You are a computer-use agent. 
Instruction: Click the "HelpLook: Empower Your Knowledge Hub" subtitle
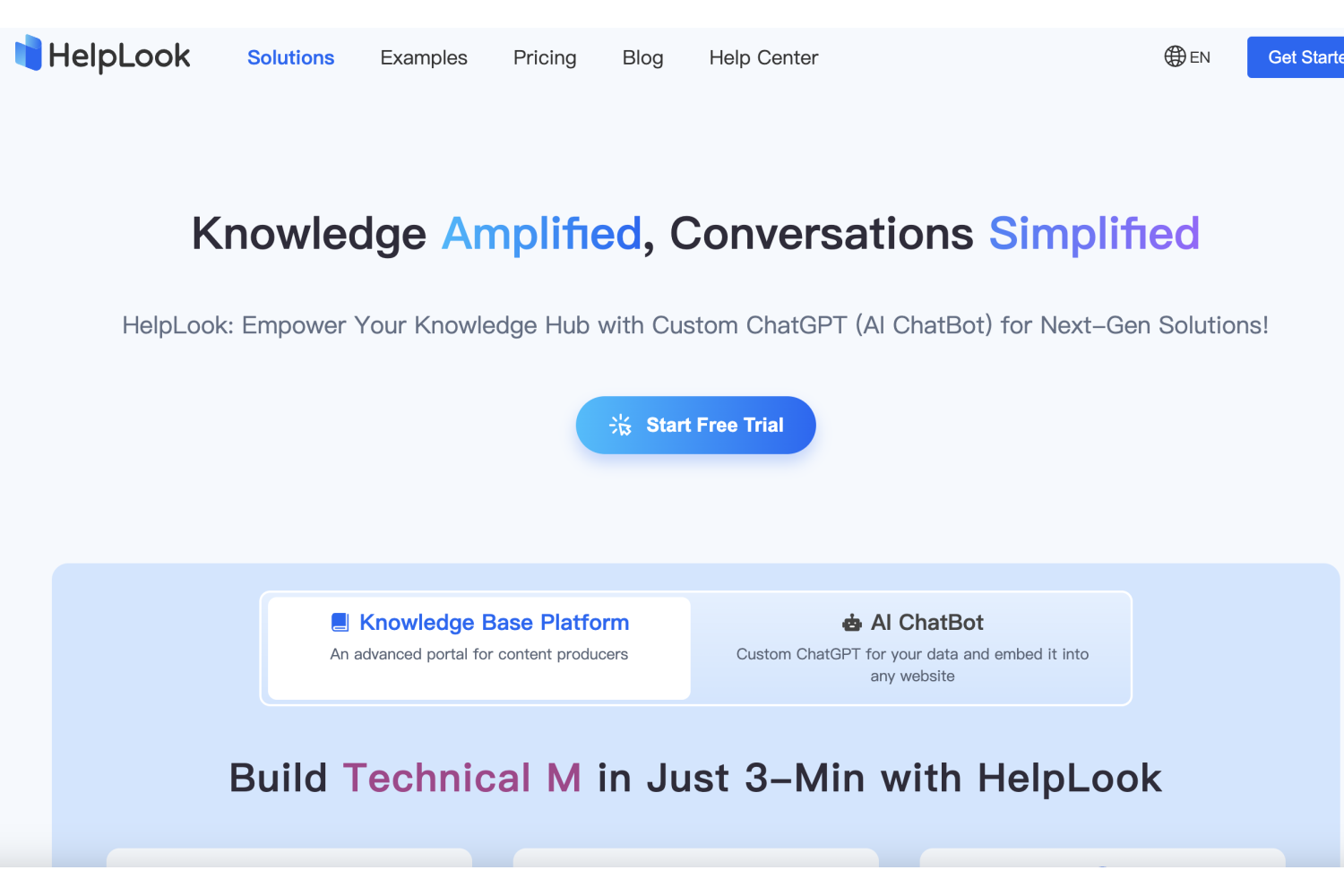coord(695,325)
